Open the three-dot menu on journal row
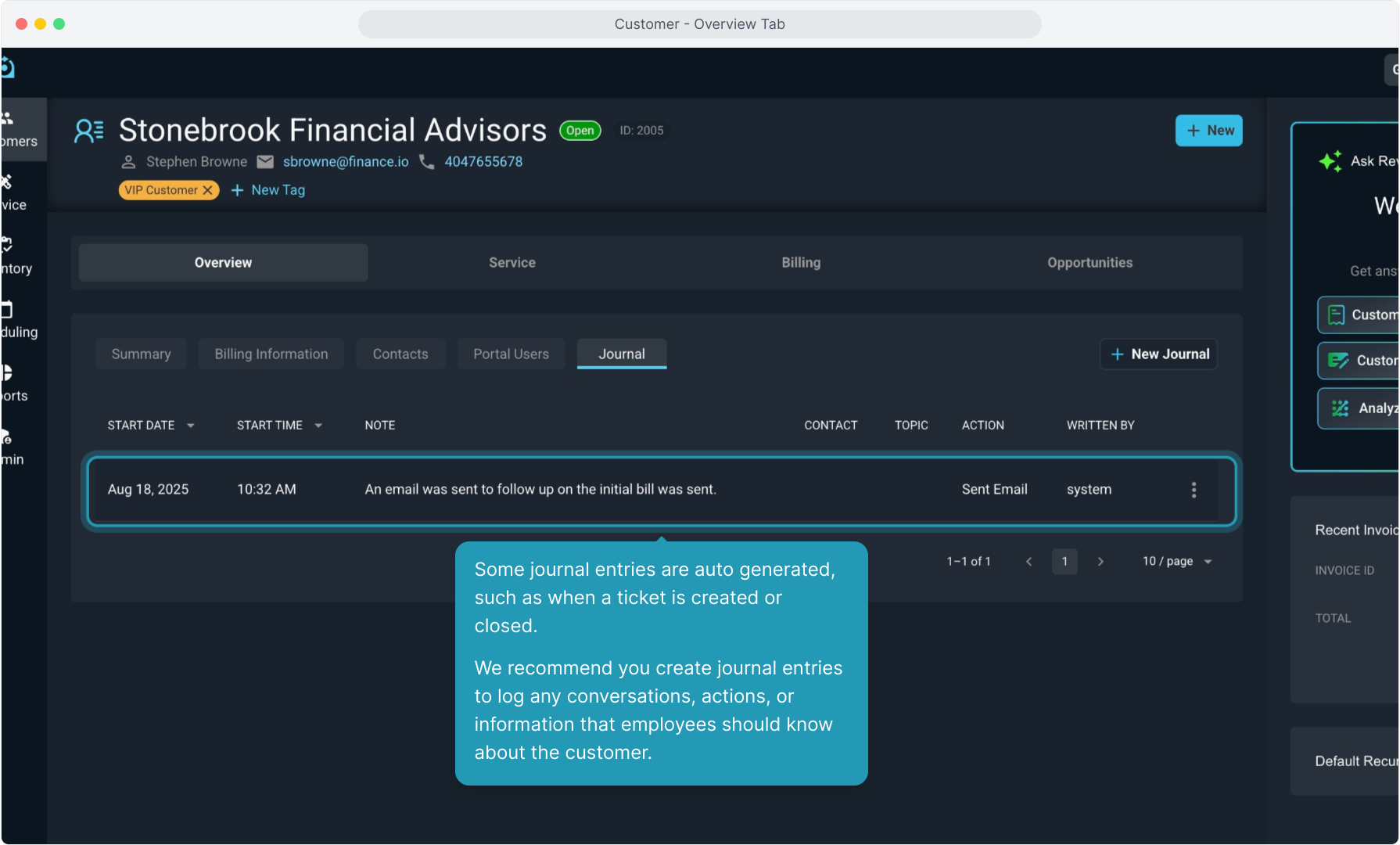The width and height of the screenshot is (1400, 845). click(x=1194, y=490)
